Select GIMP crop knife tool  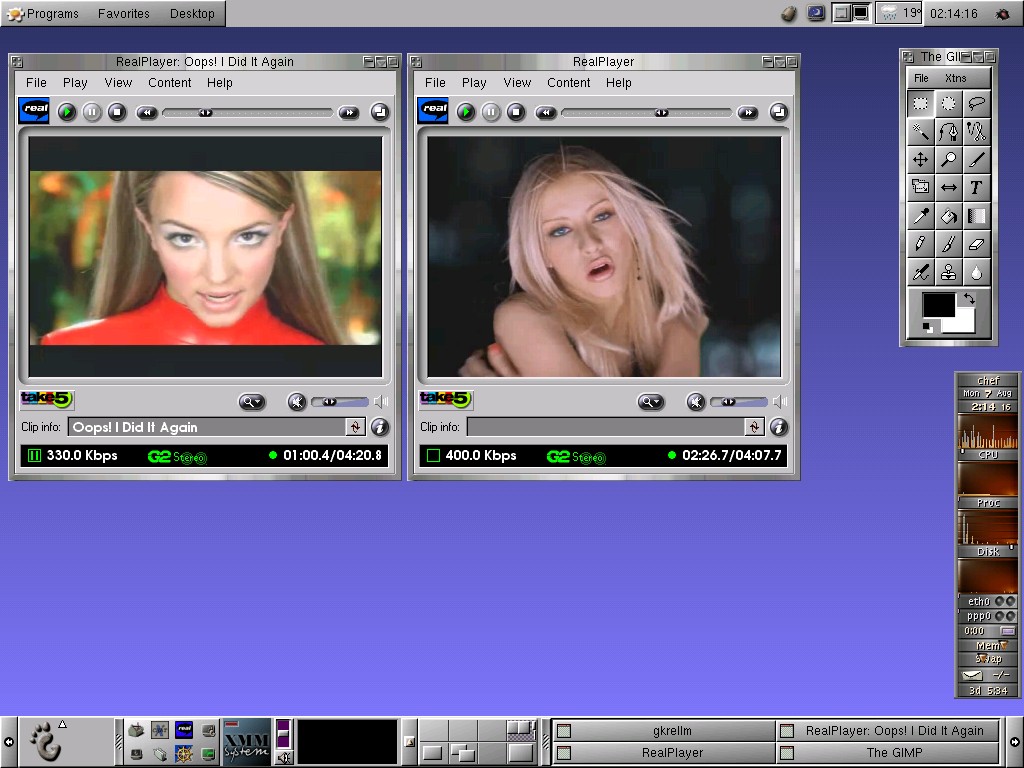tap(976, 159)
